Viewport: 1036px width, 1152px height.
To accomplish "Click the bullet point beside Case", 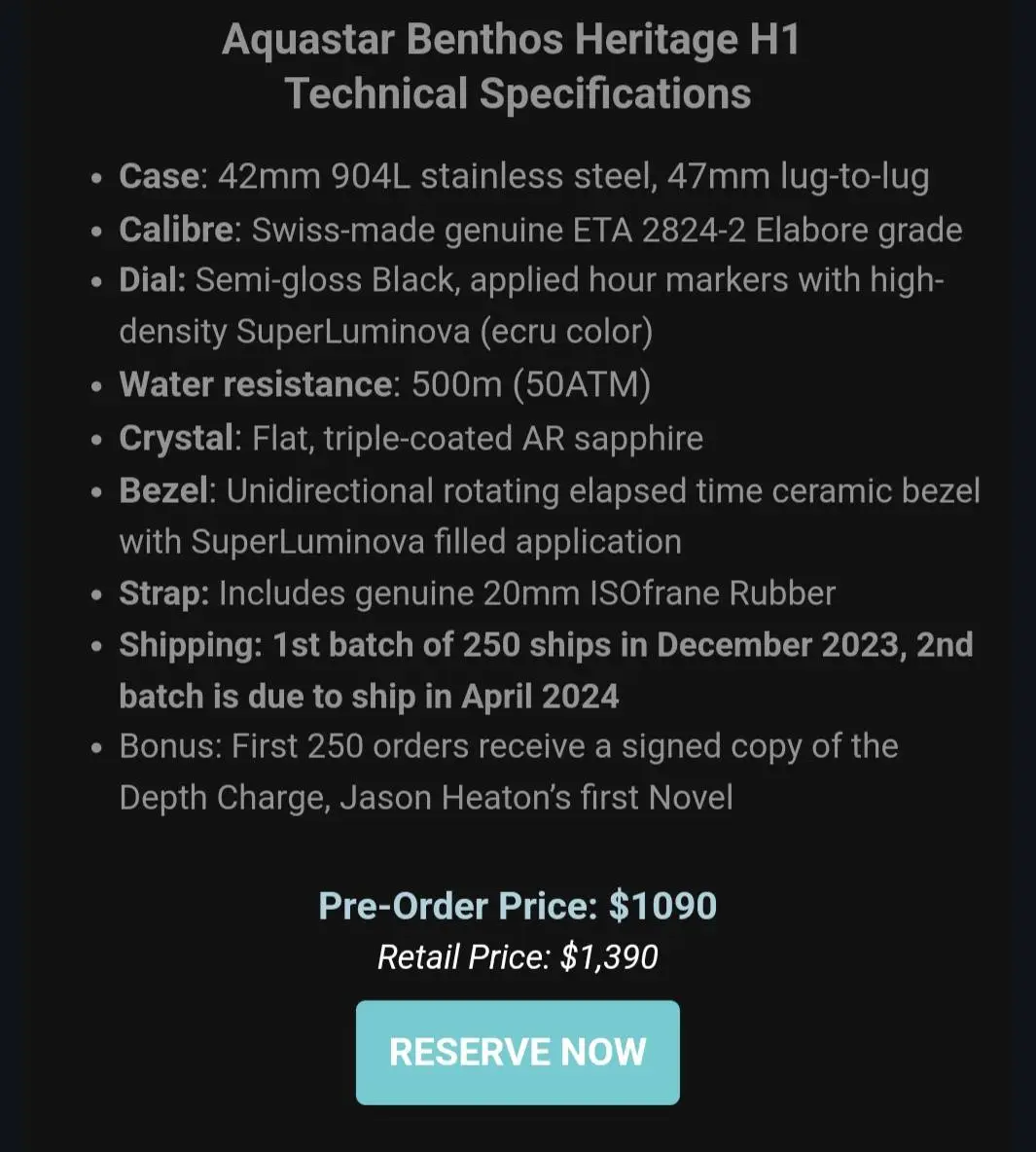I will click(x=96, y=178).
